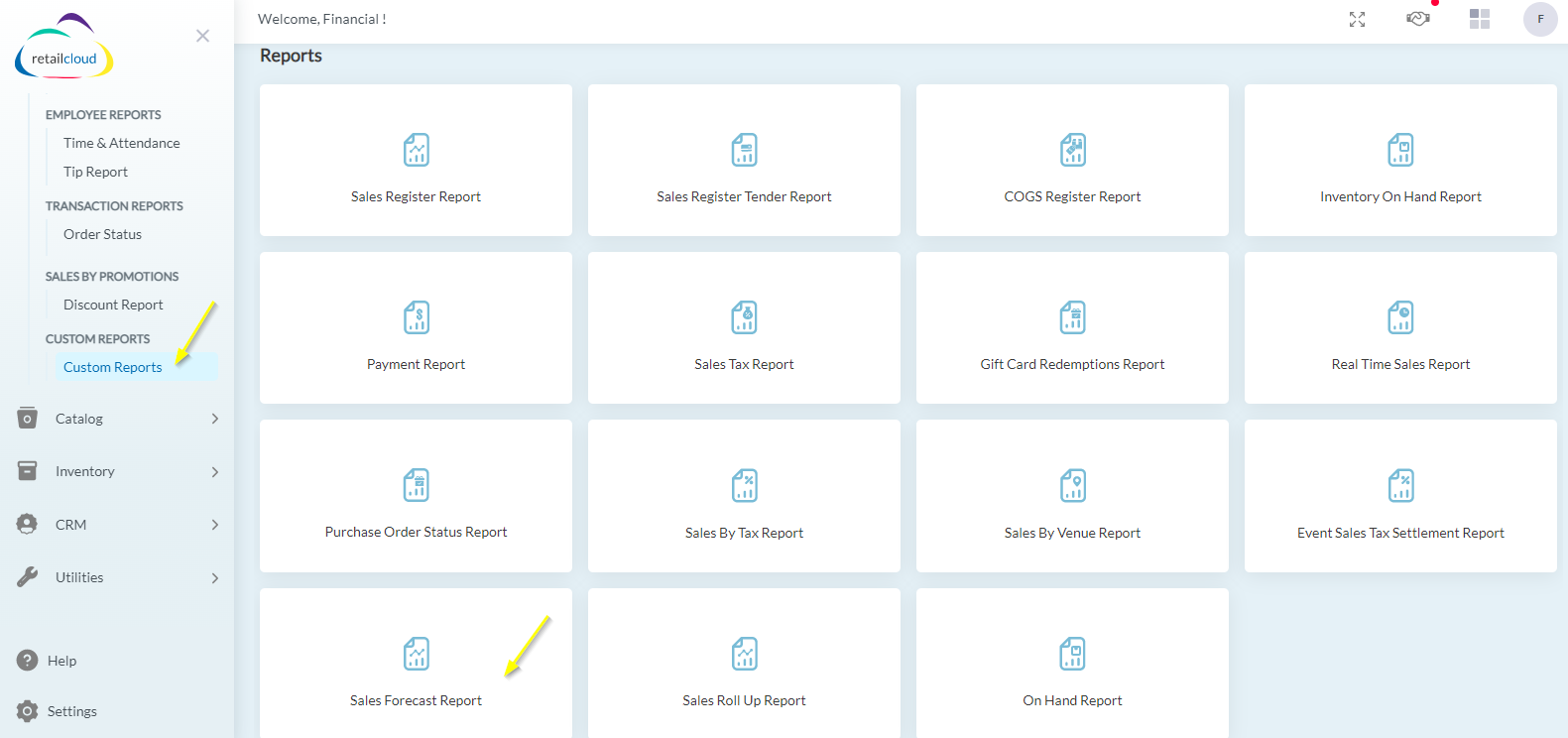Image resolution: width=1568 pixels, height=738 pixels.
Task: Open the Sales Tax Report icon
Action: [744, 317]
